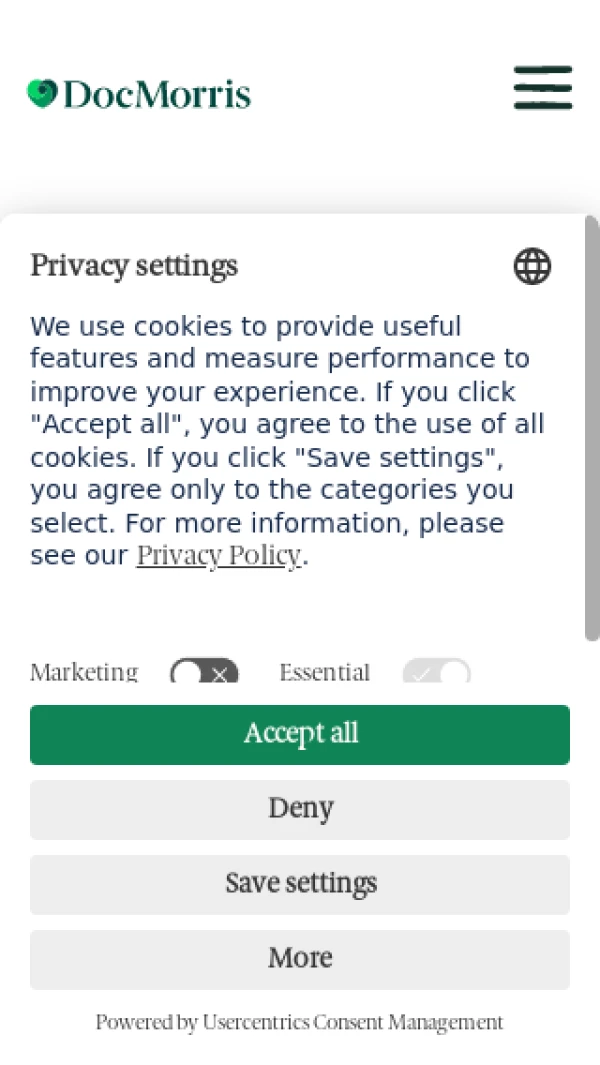Click the X mark on the Marketing switch

click(x=220, y=675)
